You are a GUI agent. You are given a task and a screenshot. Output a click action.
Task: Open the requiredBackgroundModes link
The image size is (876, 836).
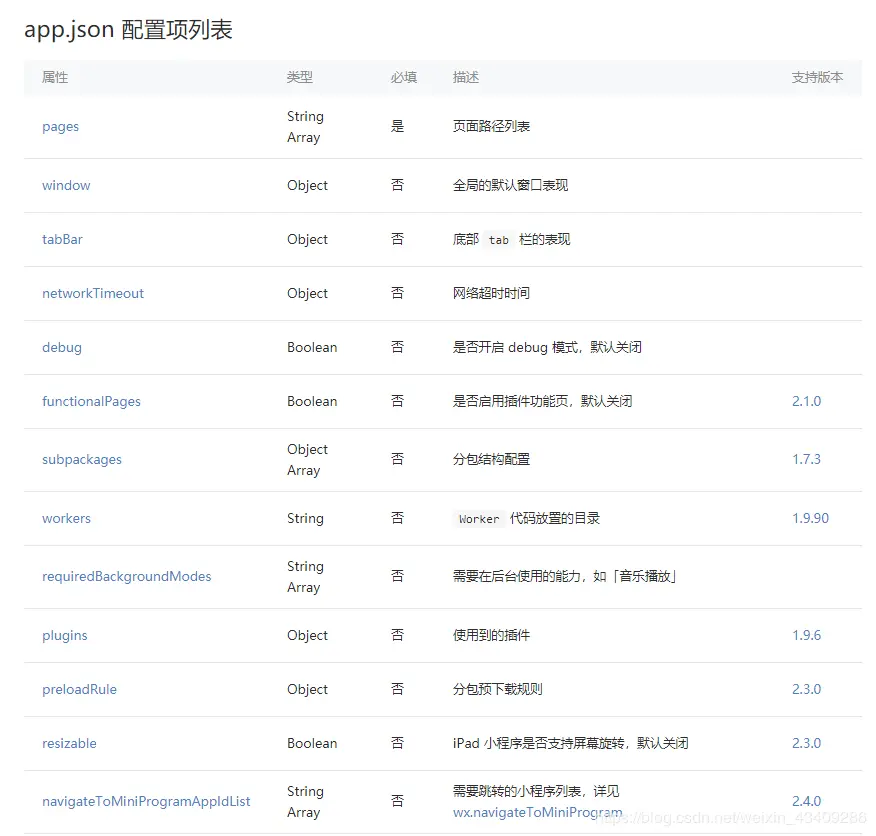click(127, 576)
